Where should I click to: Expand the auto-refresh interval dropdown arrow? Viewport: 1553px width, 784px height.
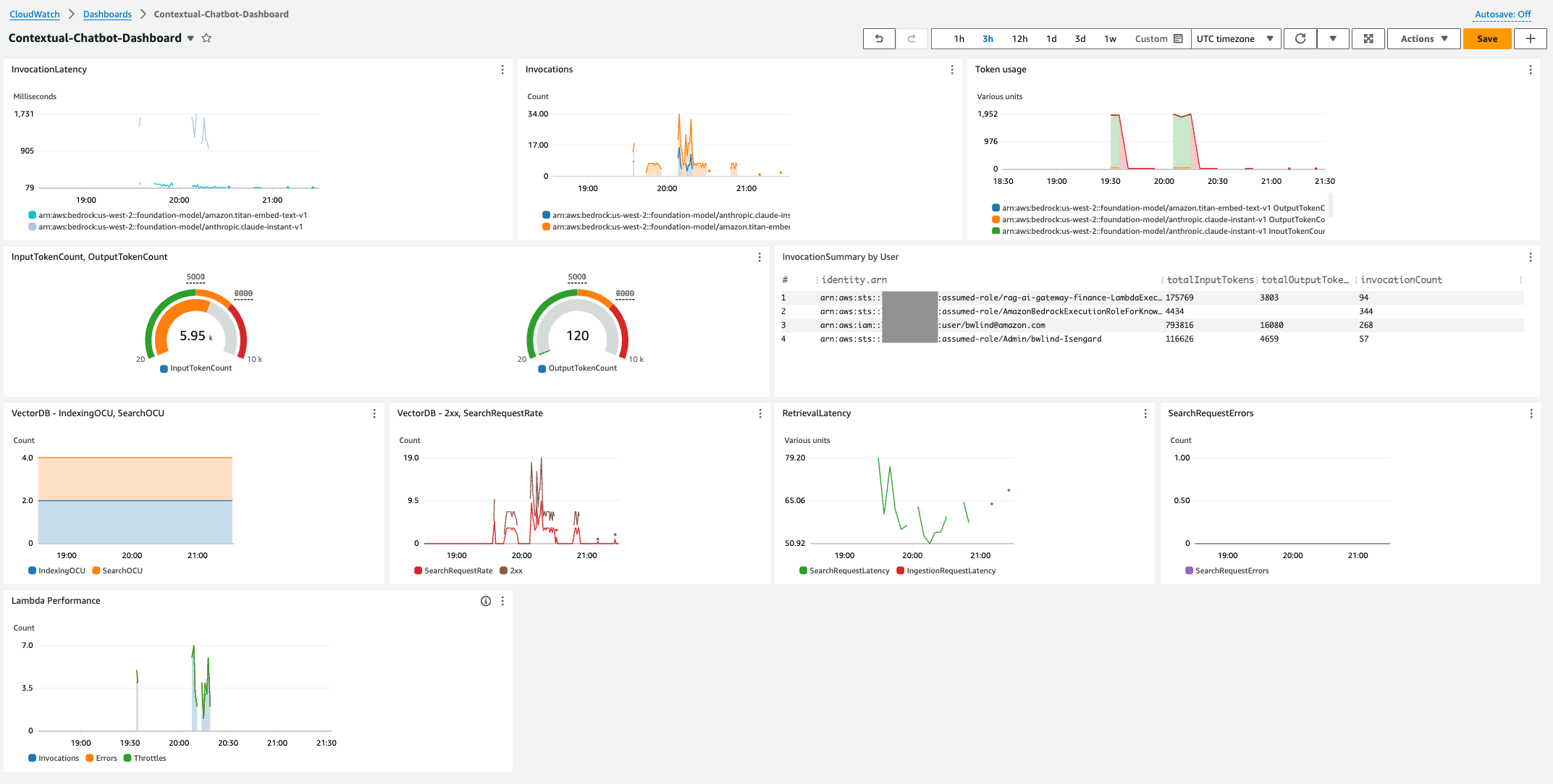(1333, 38)
